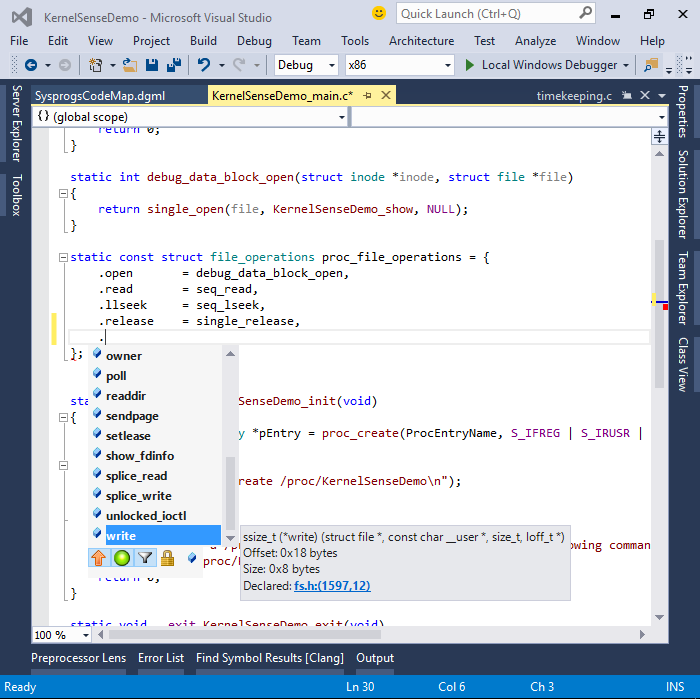Open toolbar overflow options button

pos(669,70)
